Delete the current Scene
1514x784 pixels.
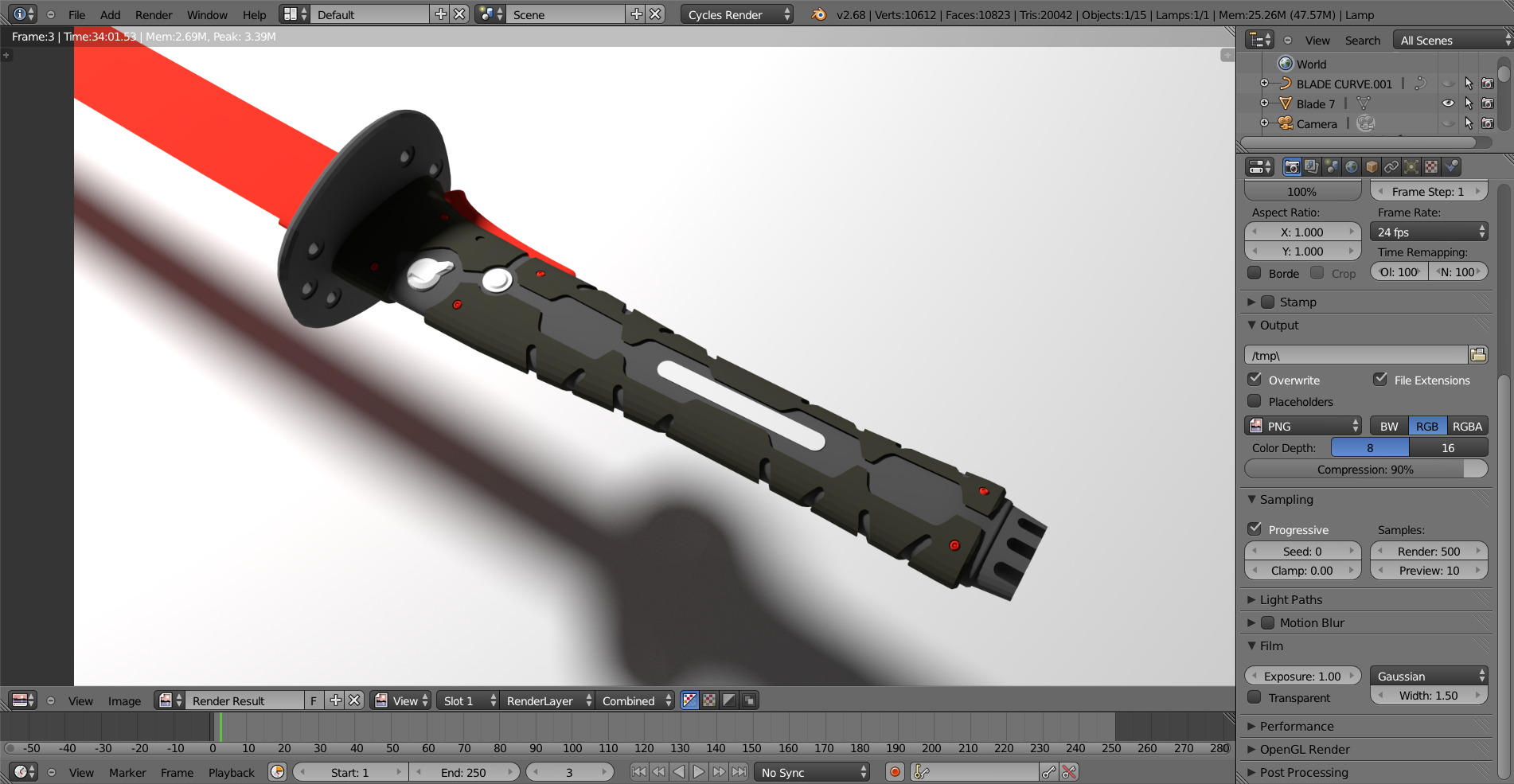click(x=654, y=14)
